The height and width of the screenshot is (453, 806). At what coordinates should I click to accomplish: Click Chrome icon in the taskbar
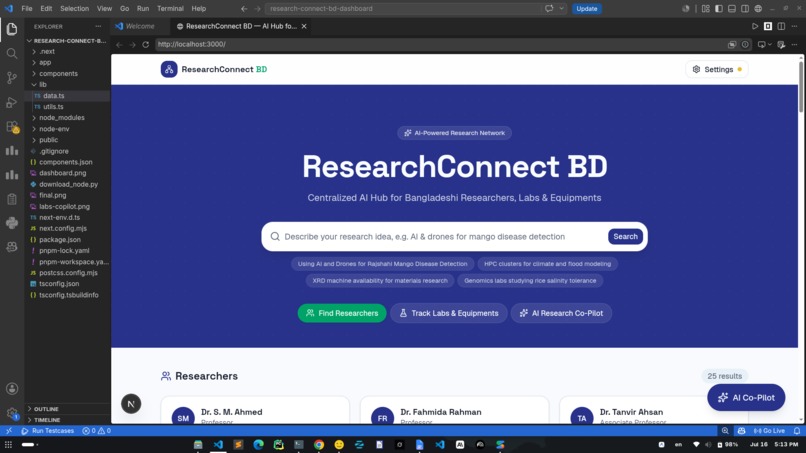(319, 445)
